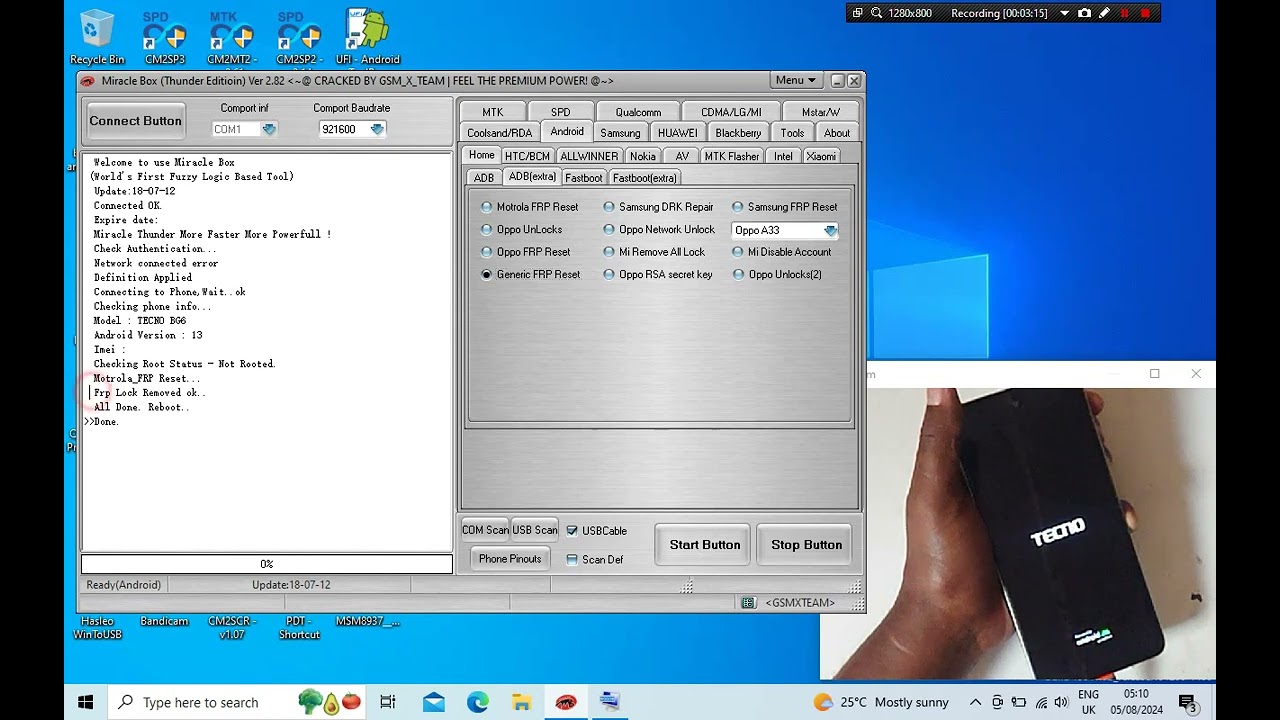The height and width of the screenshot is (720, 1280).
Task: Select Motrola FRP Reset option
Action: [529, 207]
